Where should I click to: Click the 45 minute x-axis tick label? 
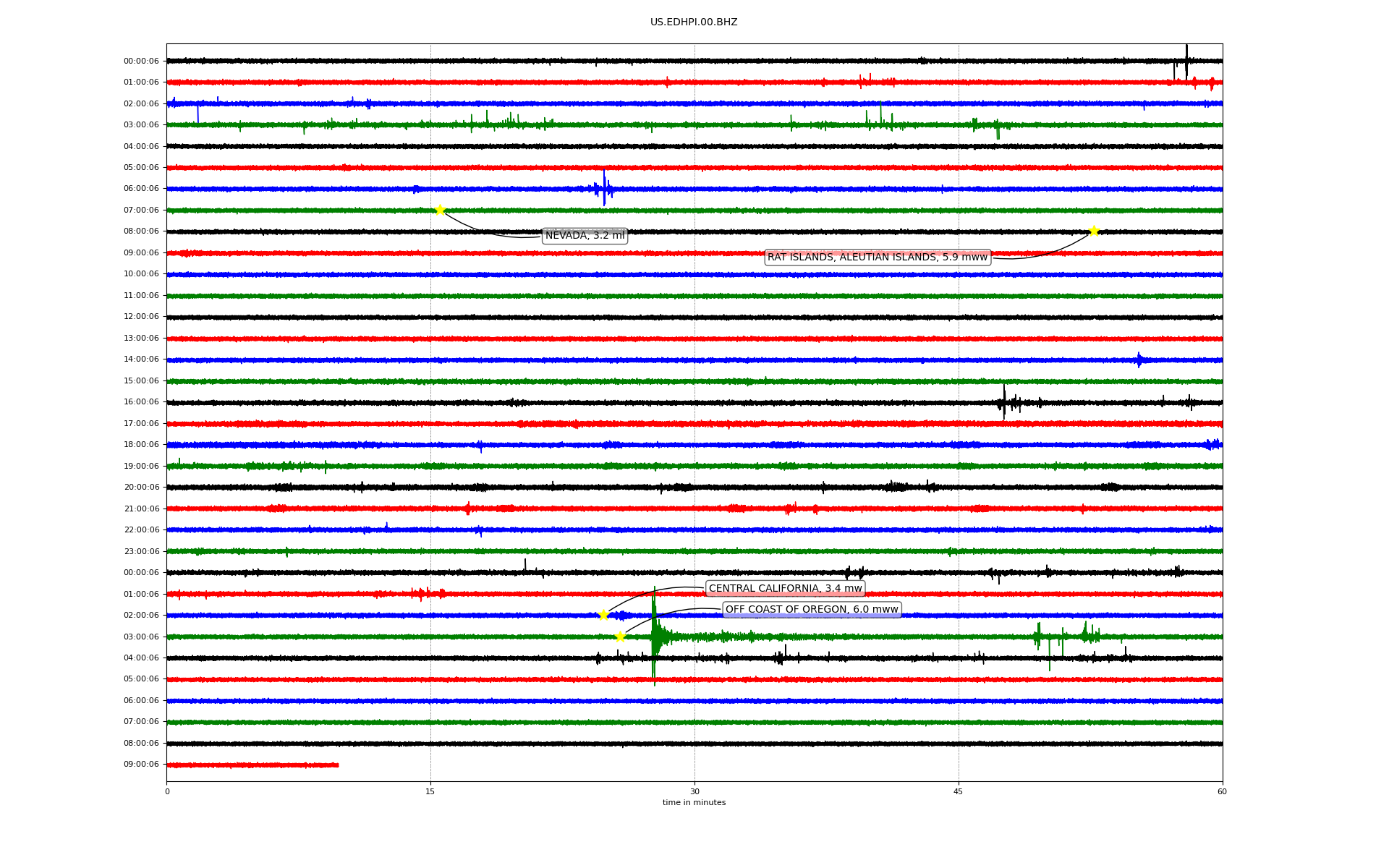[x=959, y=791]
